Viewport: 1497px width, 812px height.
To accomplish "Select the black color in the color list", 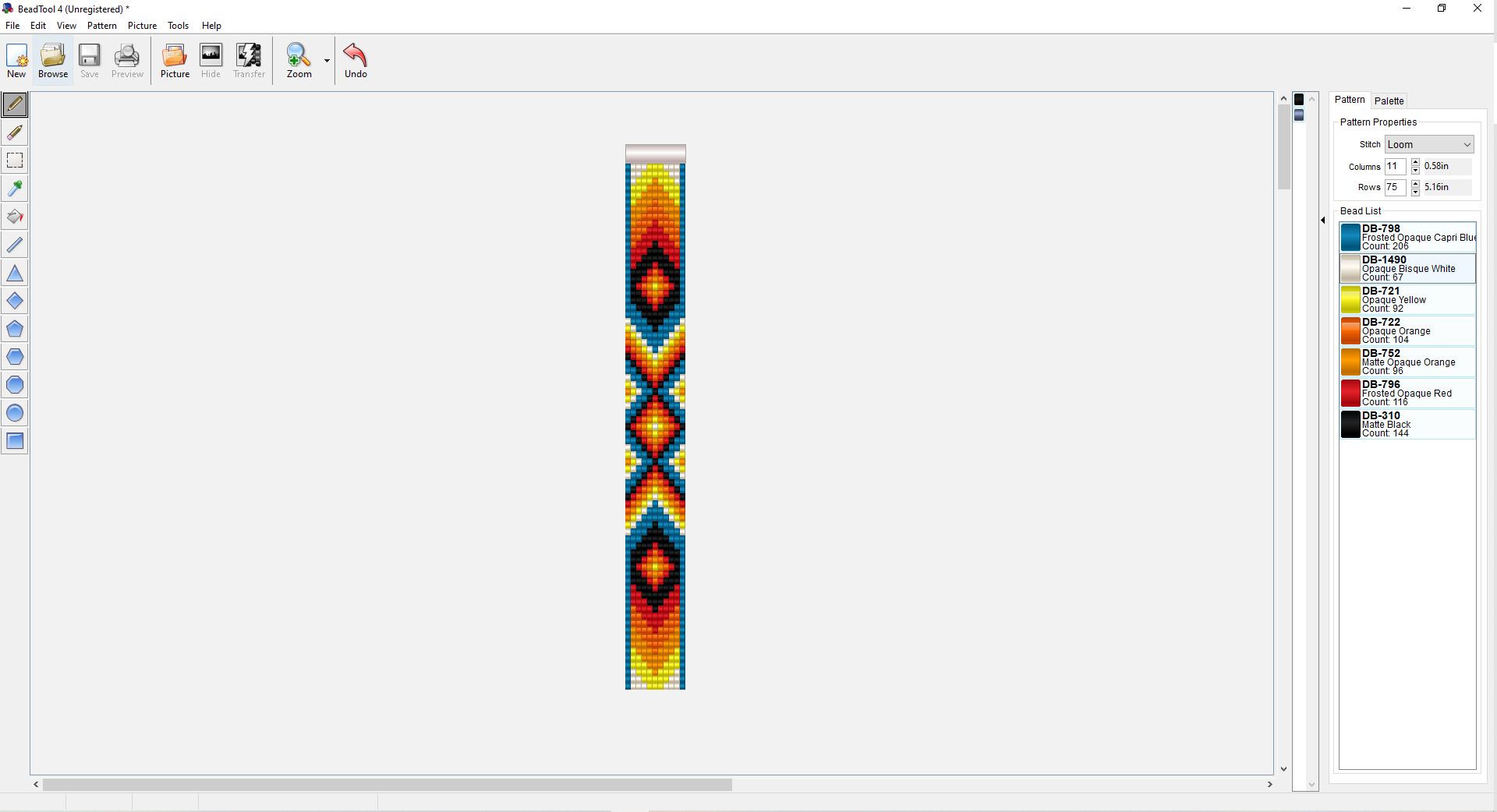I will point(1299,100).
